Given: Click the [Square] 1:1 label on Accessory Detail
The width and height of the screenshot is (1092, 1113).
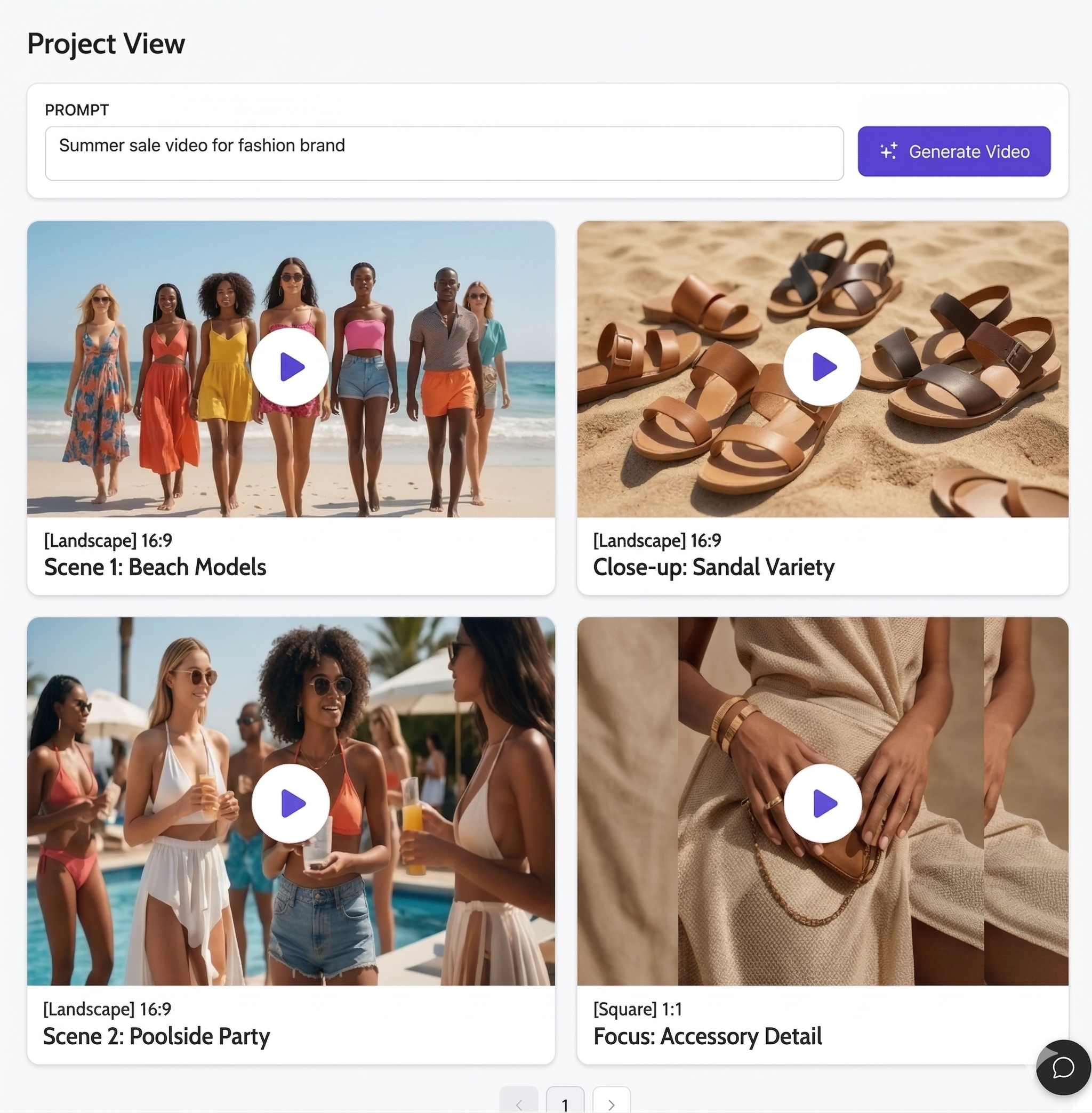Looking at the screenshot, I should (638, 1009).
